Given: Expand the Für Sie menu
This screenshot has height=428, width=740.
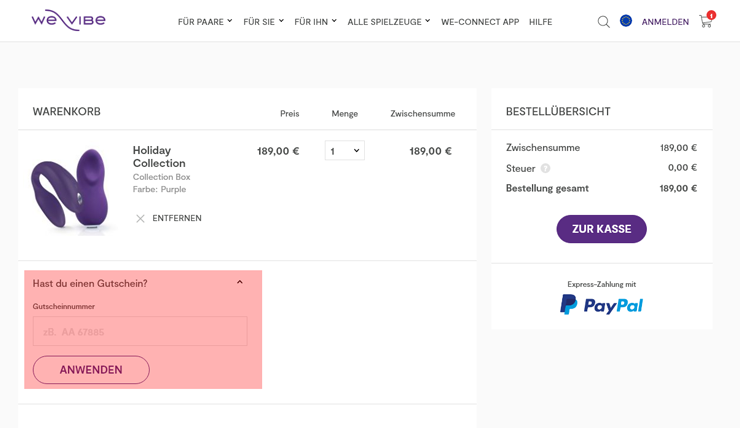Looking at the screenshot, I should tap(263, 22).
